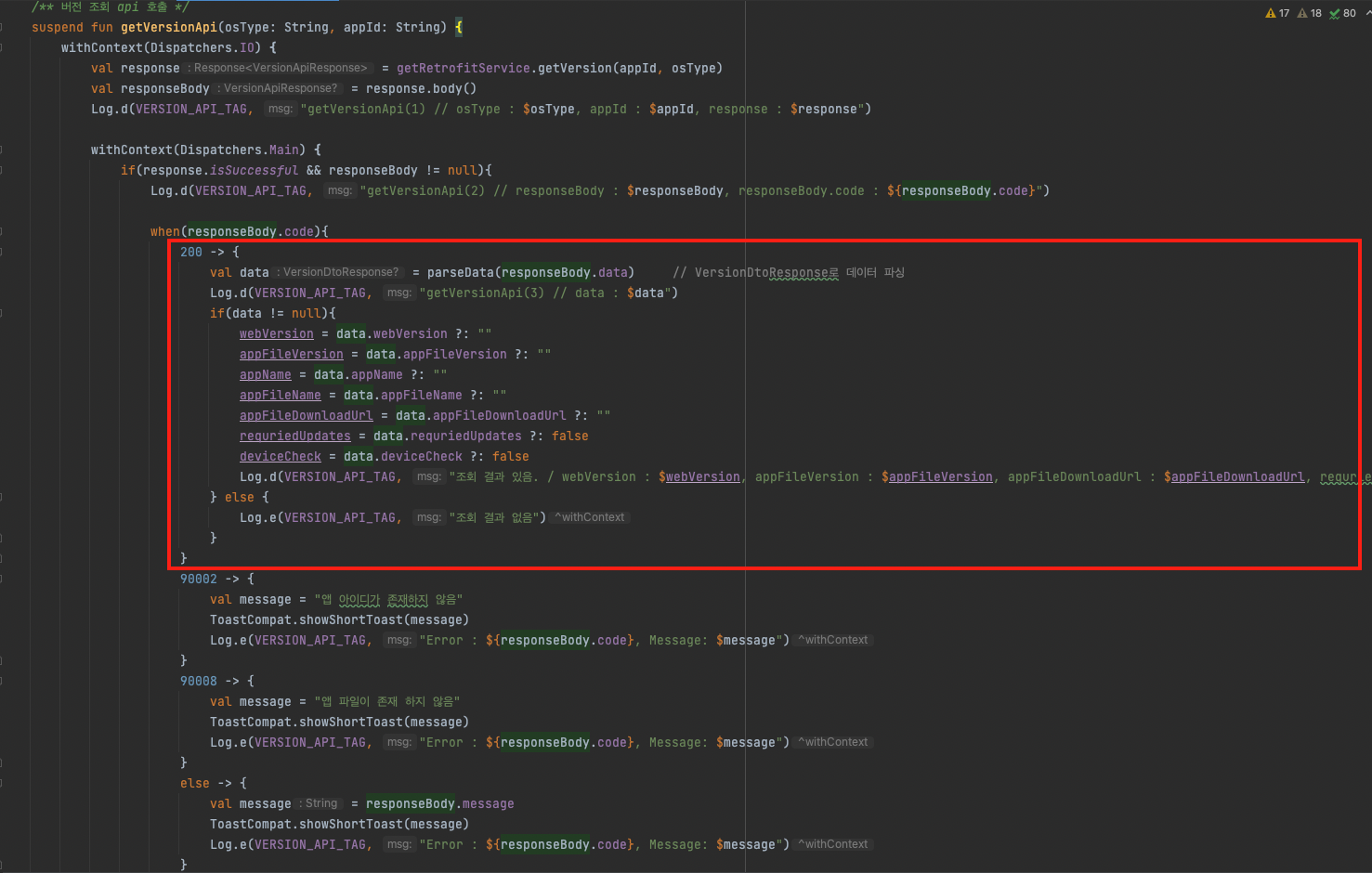The width and height of the screenshot is (1372, 873).
Task: Click the underlined webVersion variable assignment
Action: point(276,333)
